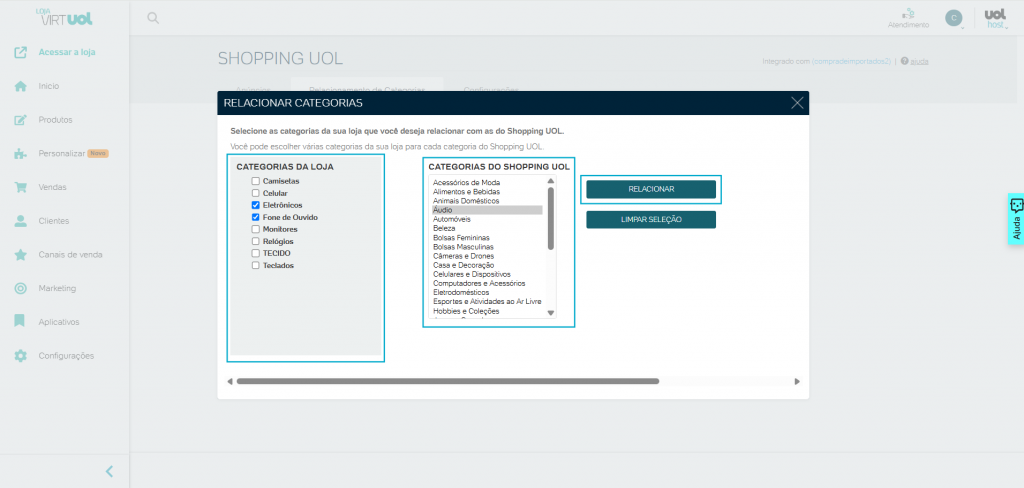
Task: Click the Loja VirtUOL logo
Action: 64,16
